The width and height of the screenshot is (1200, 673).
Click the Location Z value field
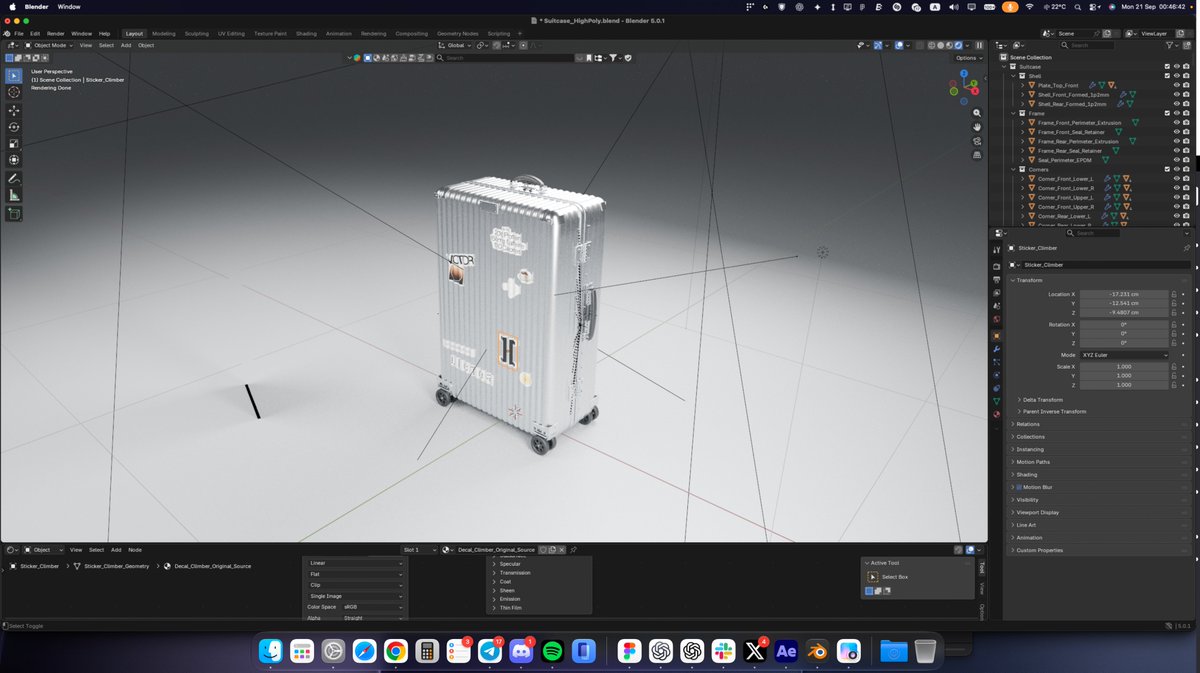pyautogui.click(x=1124, y=312)
